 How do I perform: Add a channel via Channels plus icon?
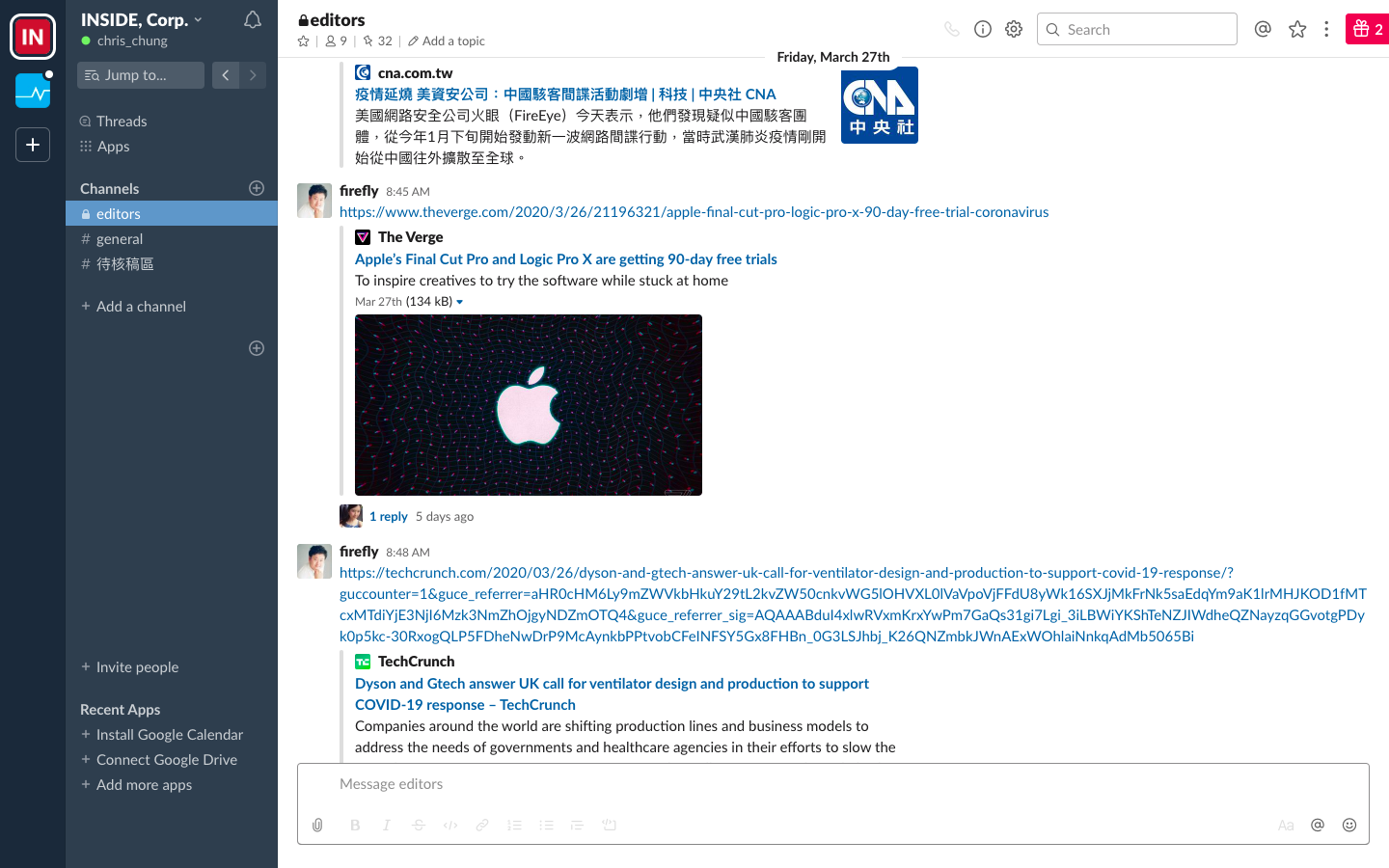pos(257,188)
